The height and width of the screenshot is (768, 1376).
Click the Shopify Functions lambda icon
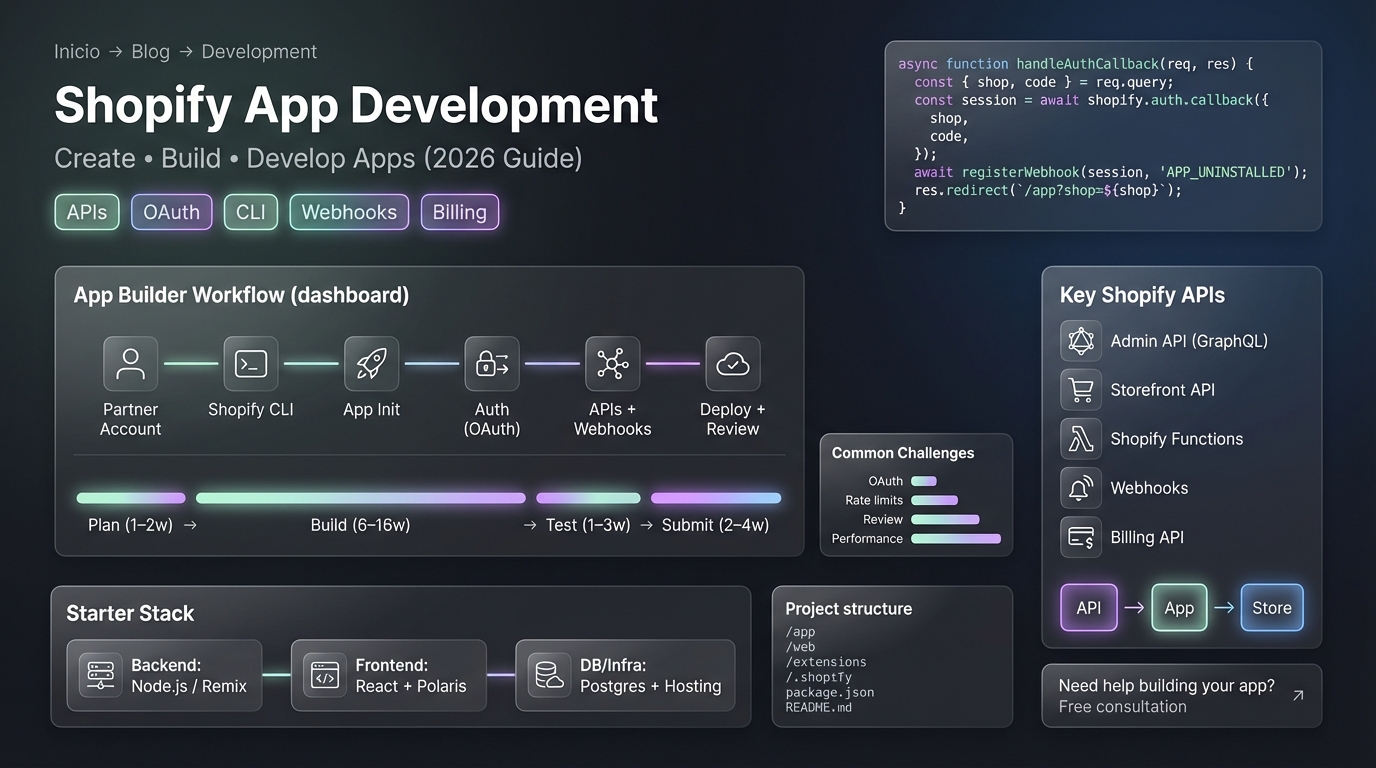point(1080,439)
